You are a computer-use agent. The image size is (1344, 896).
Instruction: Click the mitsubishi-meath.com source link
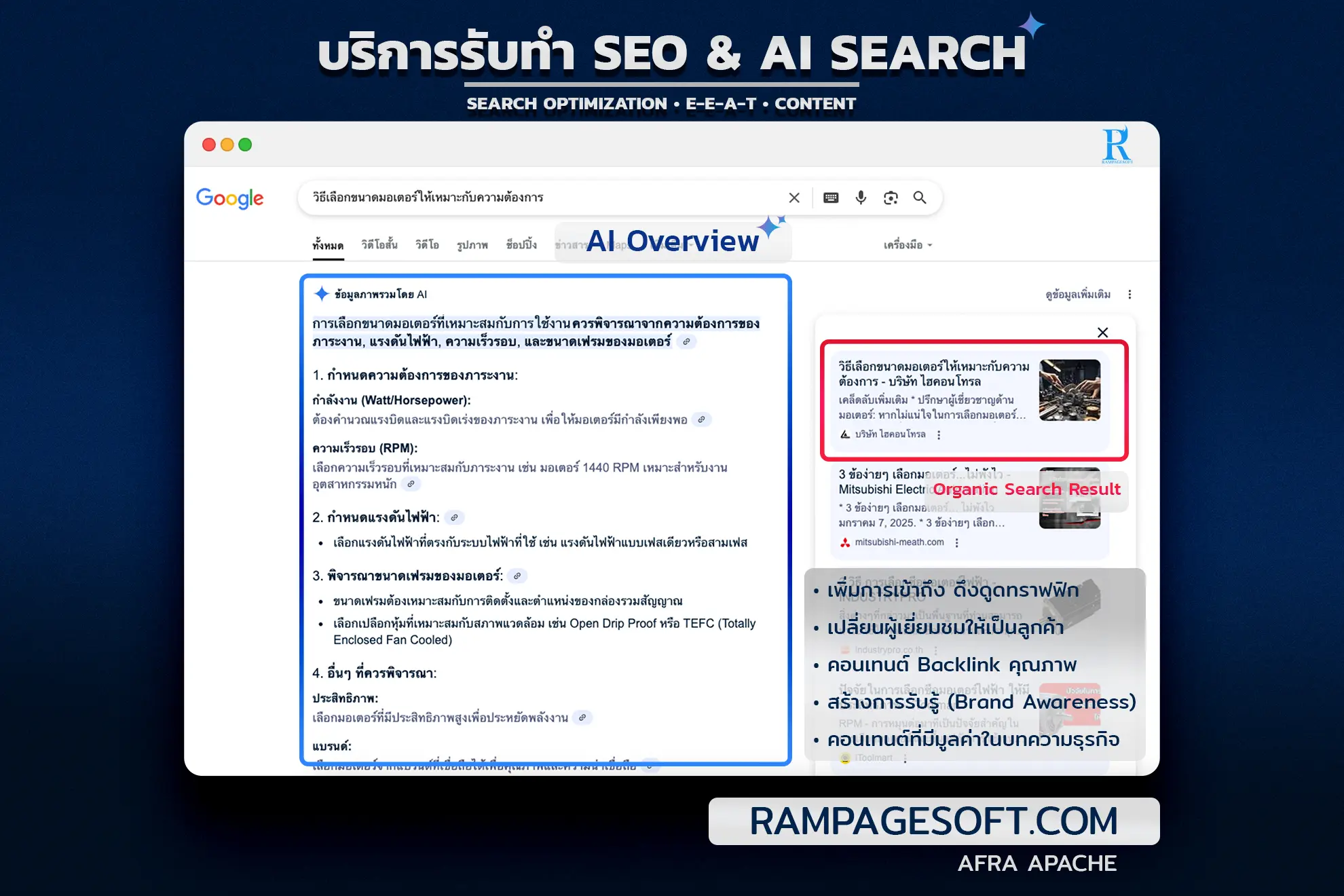[x=899, y=542]
